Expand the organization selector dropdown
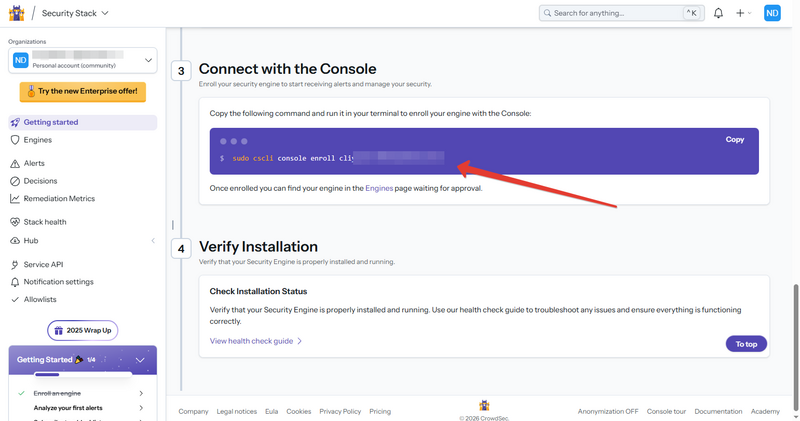 coord(83,60)
